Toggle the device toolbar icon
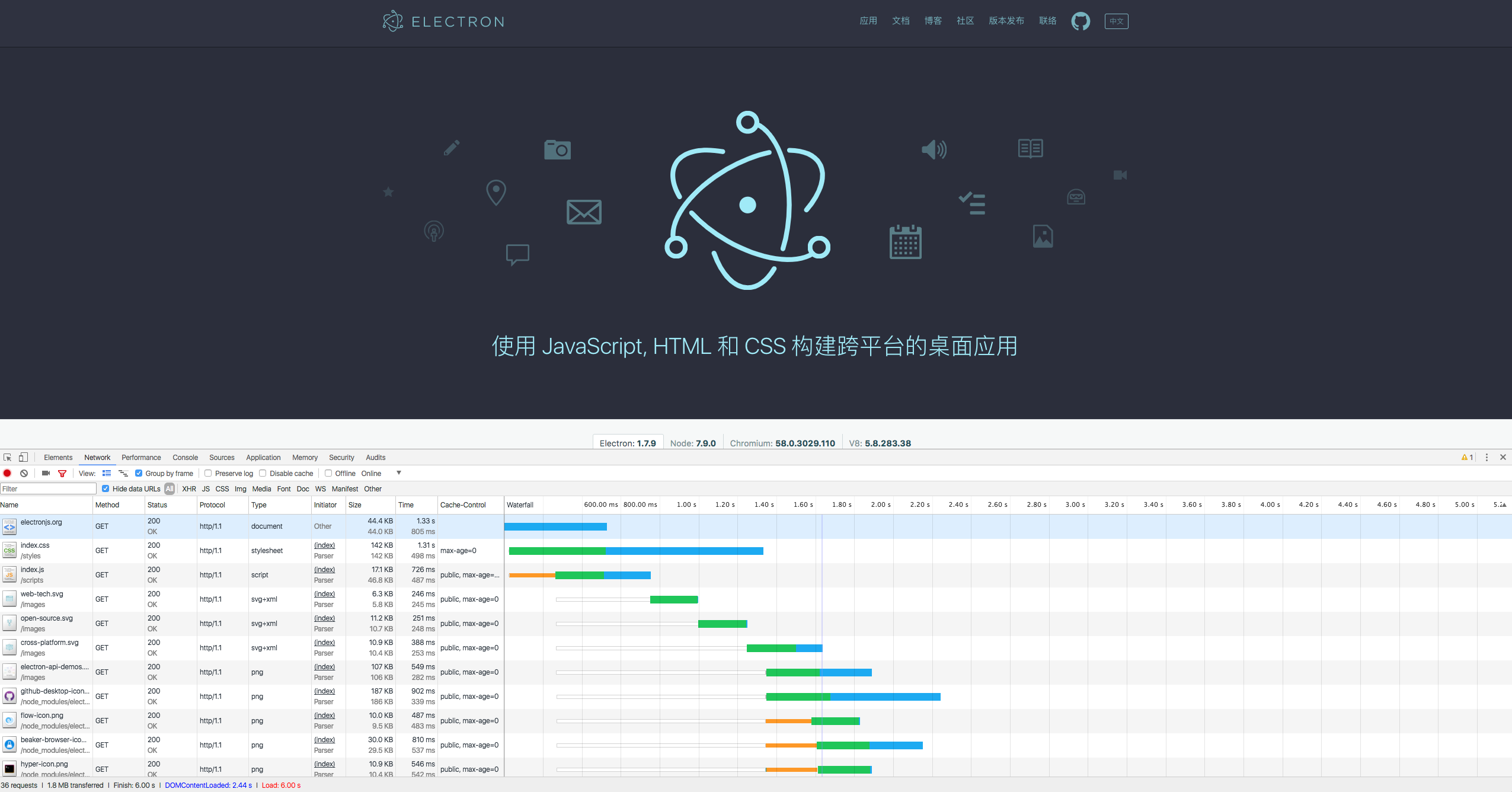Screen dimensions: 1512x792 click(23, 457)
